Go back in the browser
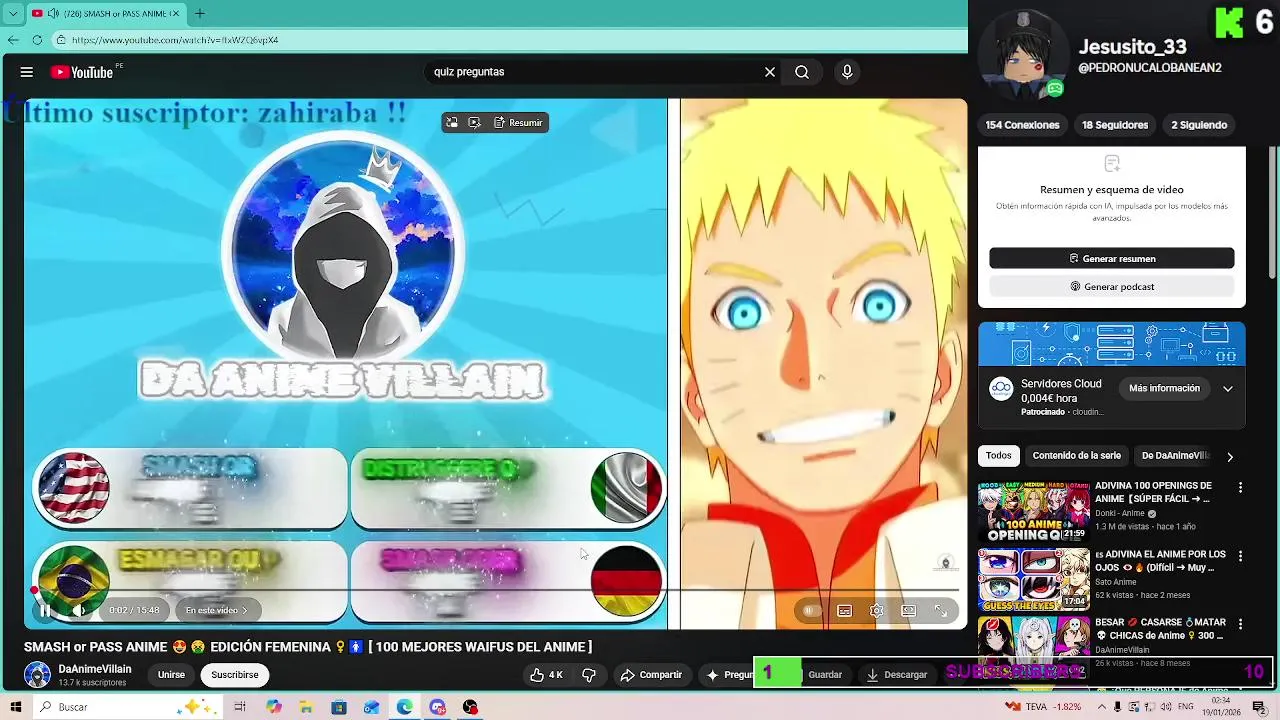1280x720 pixels. [13, 40]
